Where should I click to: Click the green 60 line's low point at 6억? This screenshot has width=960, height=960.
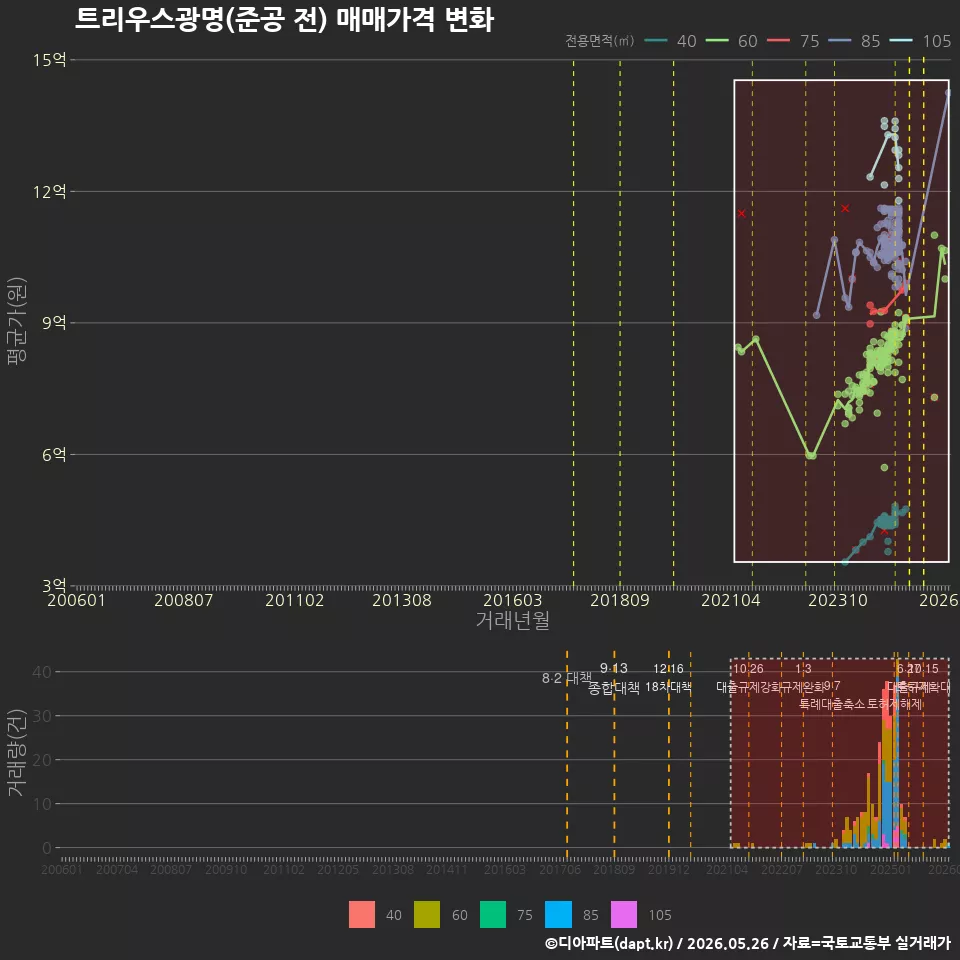(x=811, y=456)
